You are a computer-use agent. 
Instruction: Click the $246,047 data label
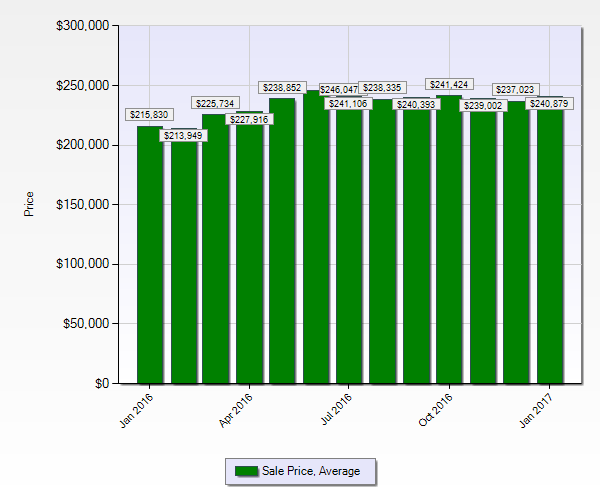point(339,90)
